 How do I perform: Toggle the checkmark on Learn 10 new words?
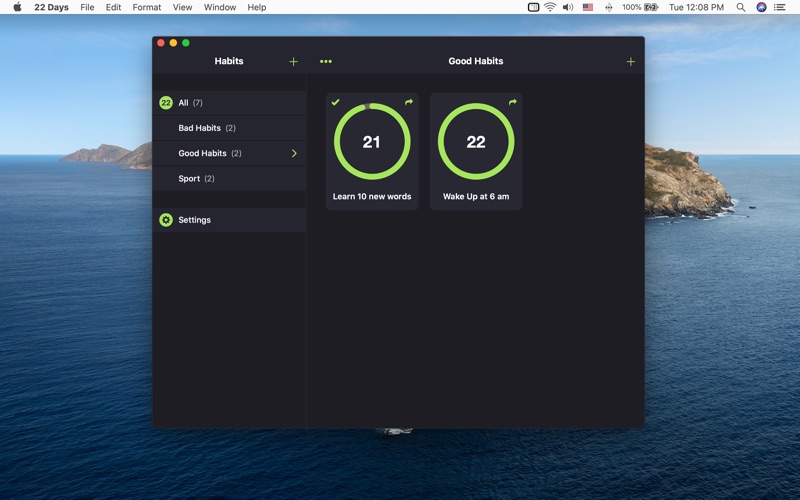point(336,102)
